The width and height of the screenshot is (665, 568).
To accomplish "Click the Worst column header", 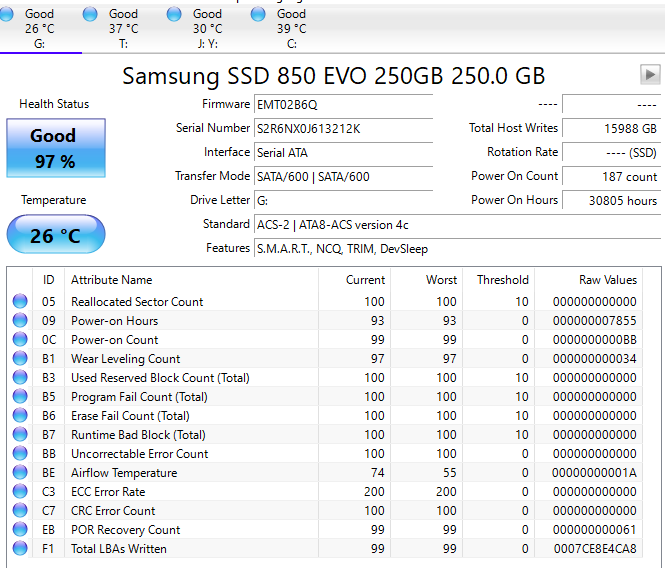I will coord(426,280).
